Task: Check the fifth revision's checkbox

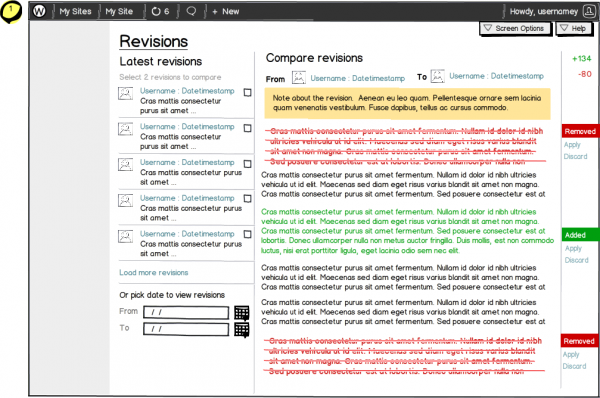Action: [248, 234]
